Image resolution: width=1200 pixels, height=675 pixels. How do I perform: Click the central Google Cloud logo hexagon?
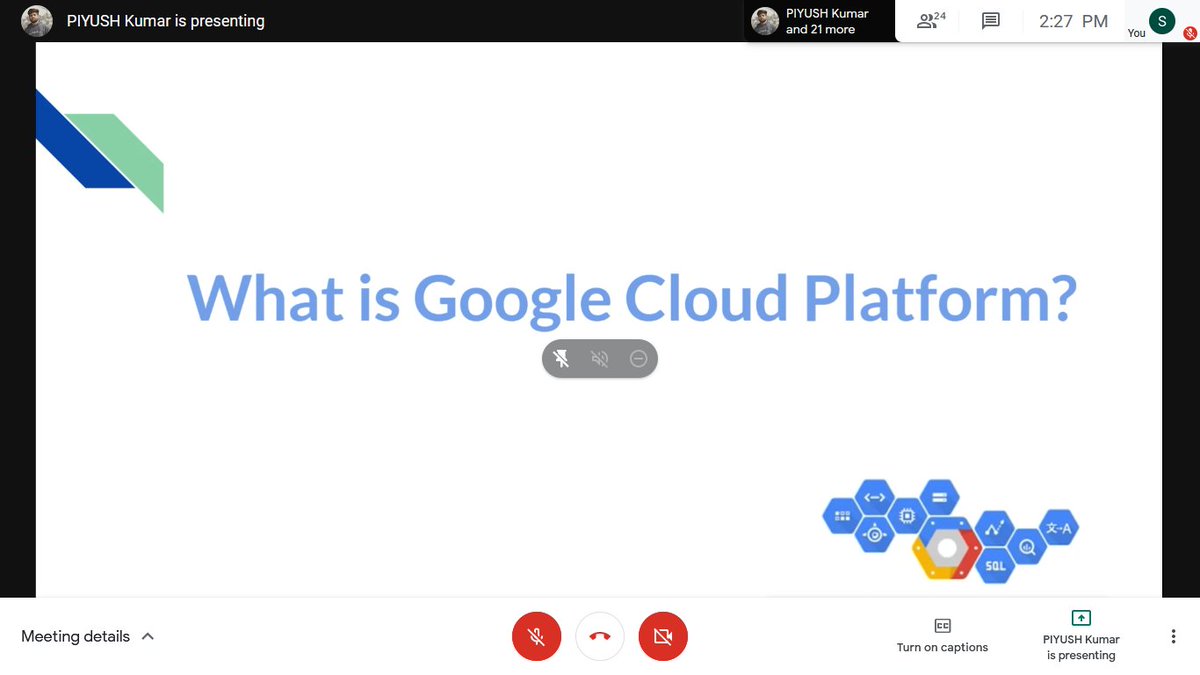pyautogui.click(x=946, y=549)
